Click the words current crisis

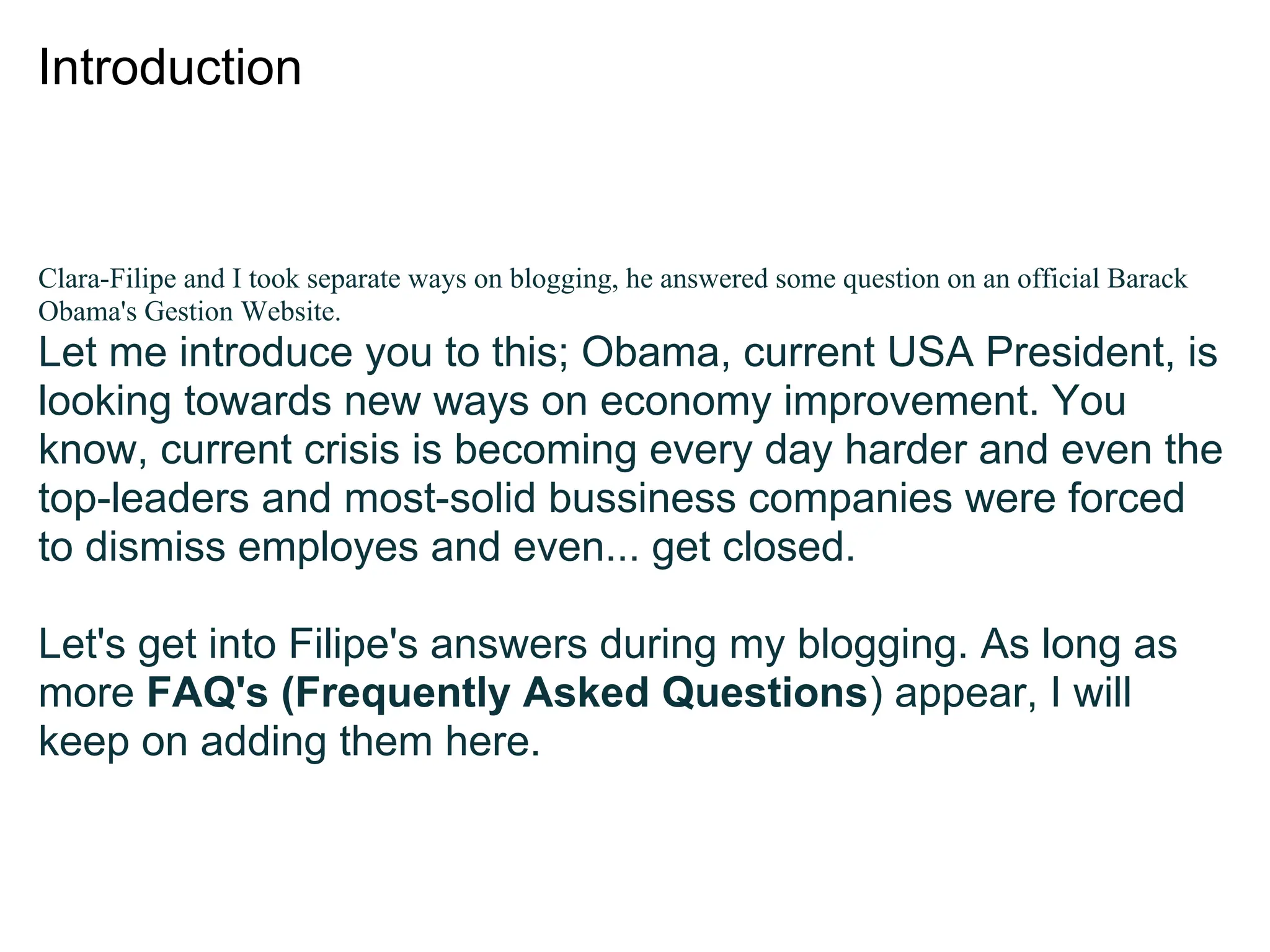pyautogui.click(x=280, y=449)
